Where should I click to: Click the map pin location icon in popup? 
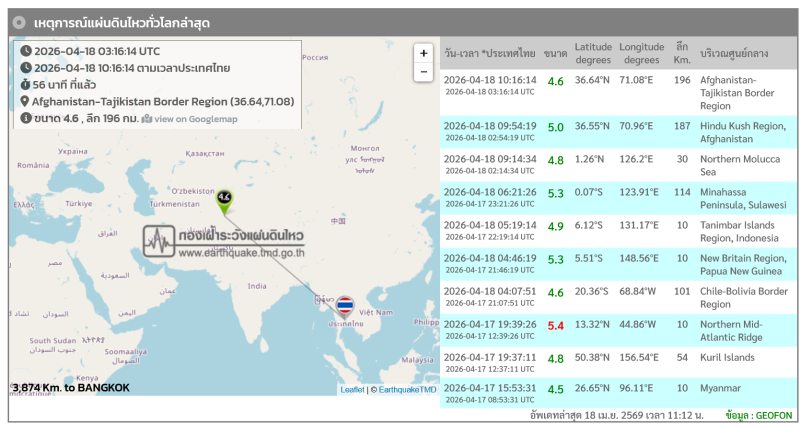click(25, 101)
